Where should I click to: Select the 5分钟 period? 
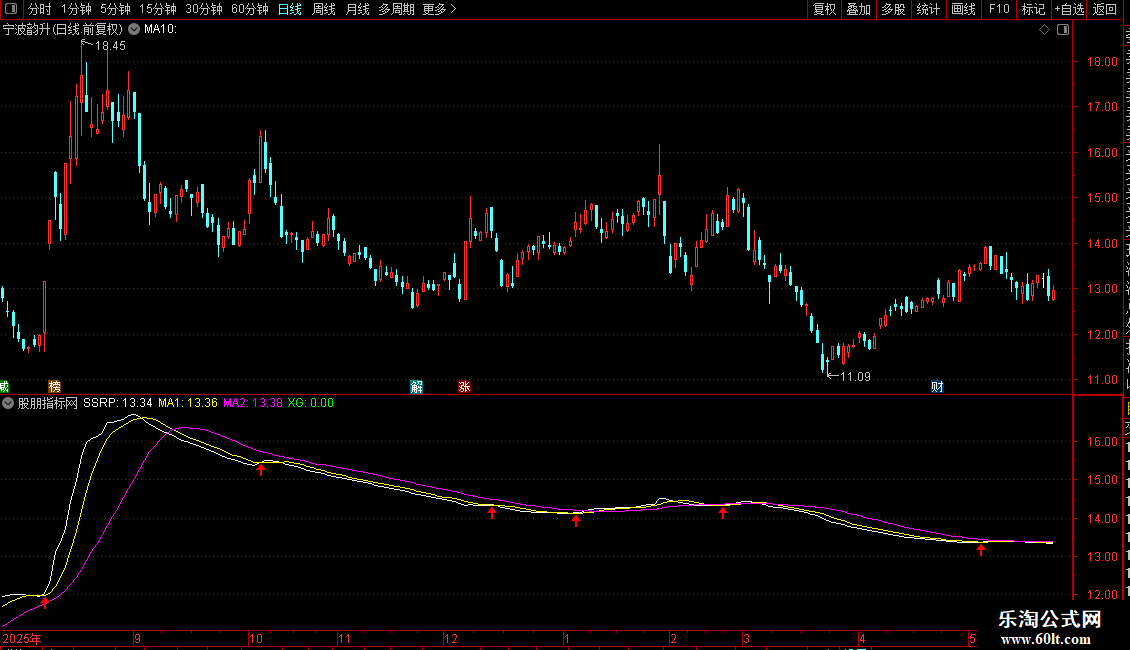[115, 9]
